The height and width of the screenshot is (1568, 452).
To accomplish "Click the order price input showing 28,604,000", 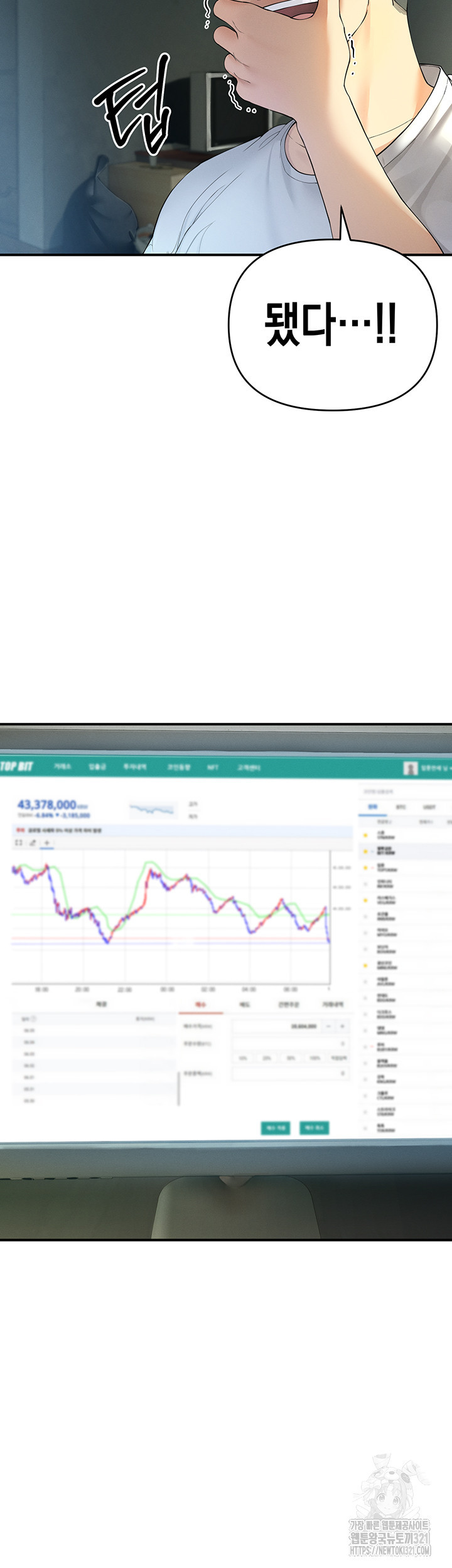I will (x=277, y=1026).
